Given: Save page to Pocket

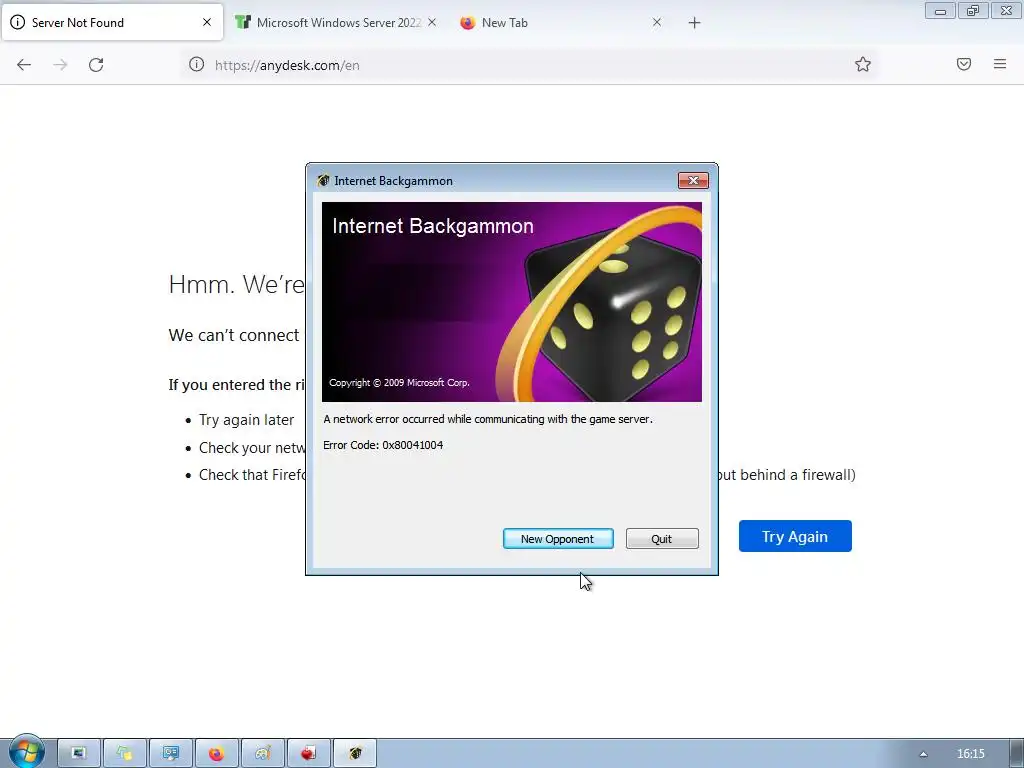Looking at the screenshot, I should tap(964, 64).
